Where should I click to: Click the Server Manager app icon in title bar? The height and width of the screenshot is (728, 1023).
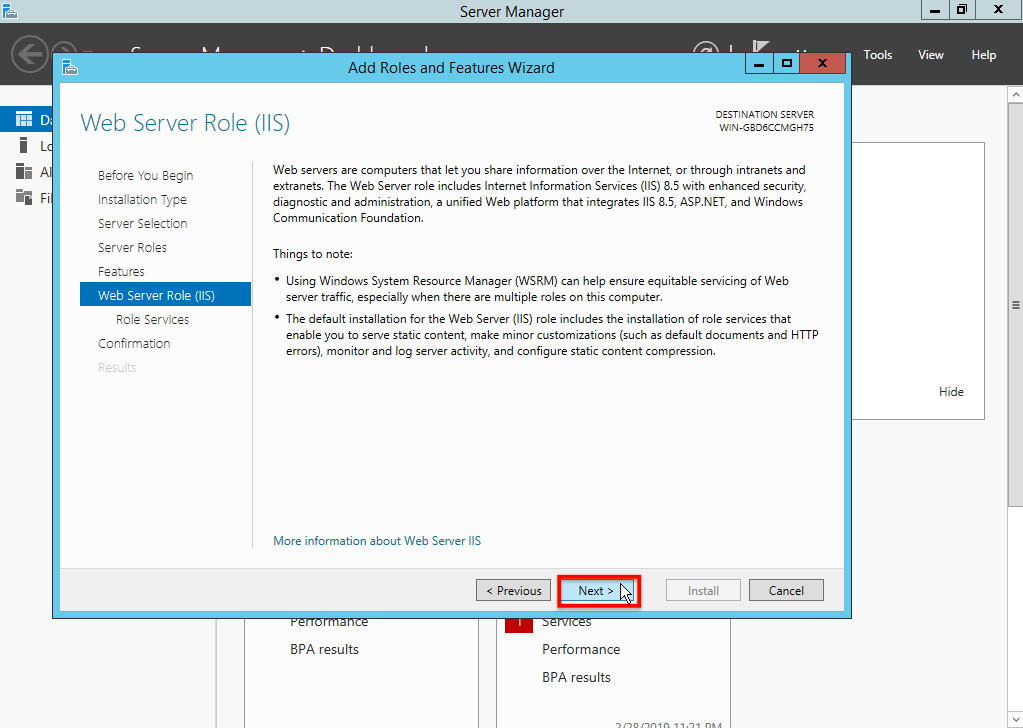coord(9,10)
